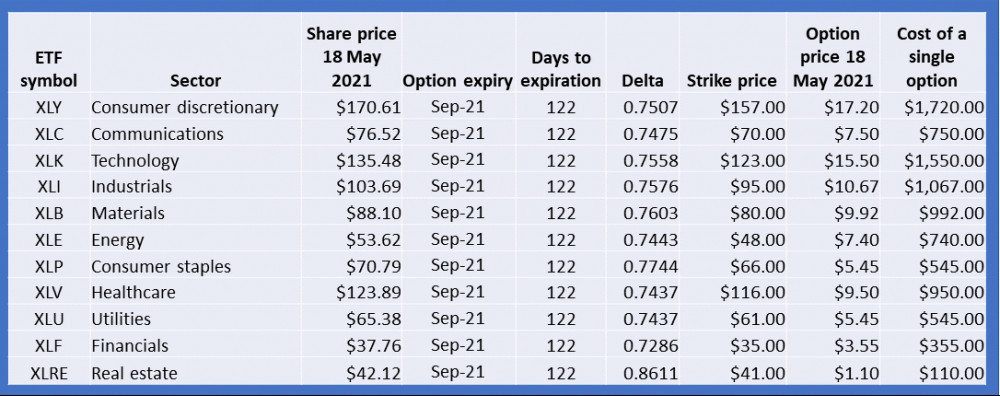This screenshot has height=396, width=1000.
Task: Select XLY option cost $1,720.00
Action: [x=944, y=107]
